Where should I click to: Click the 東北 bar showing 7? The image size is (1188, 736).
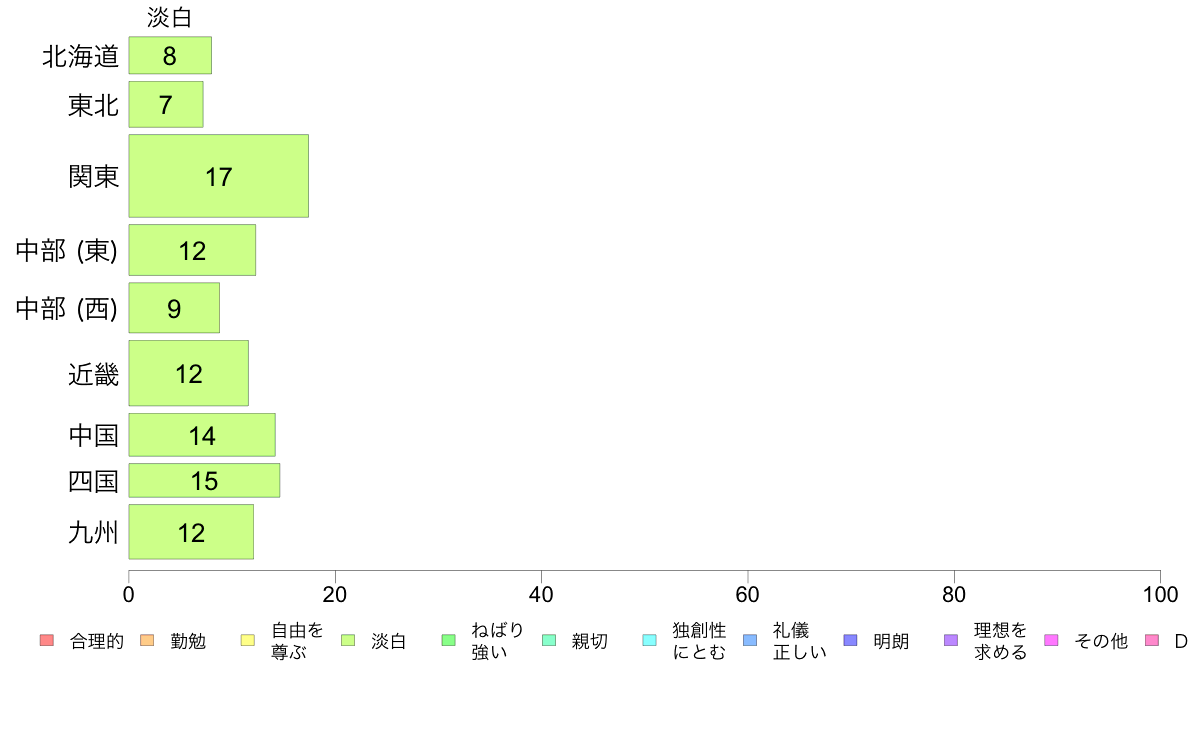(166, 105)
